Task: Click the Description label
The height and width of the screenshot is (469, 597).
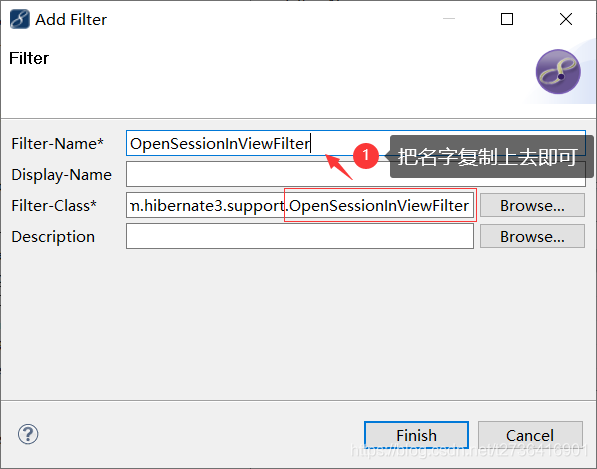Action: 53,237
